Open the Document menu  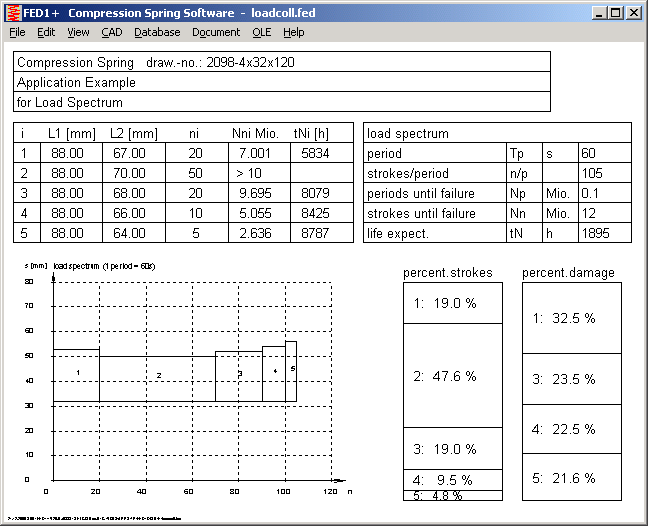[x=216, y=32]
